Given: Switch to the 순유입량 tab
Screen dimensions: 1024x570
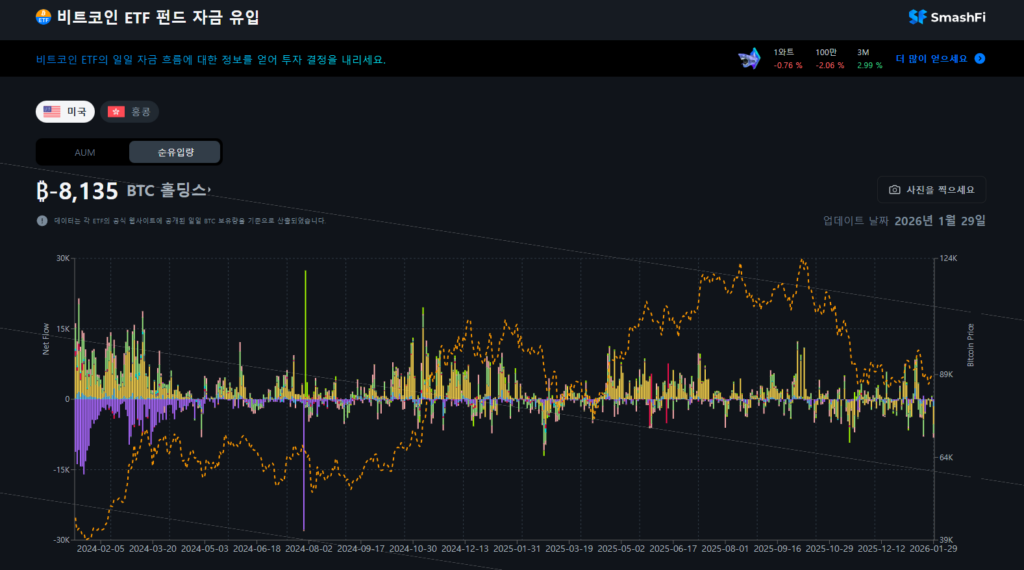Looking at the screenshot, I should point(175,152).
